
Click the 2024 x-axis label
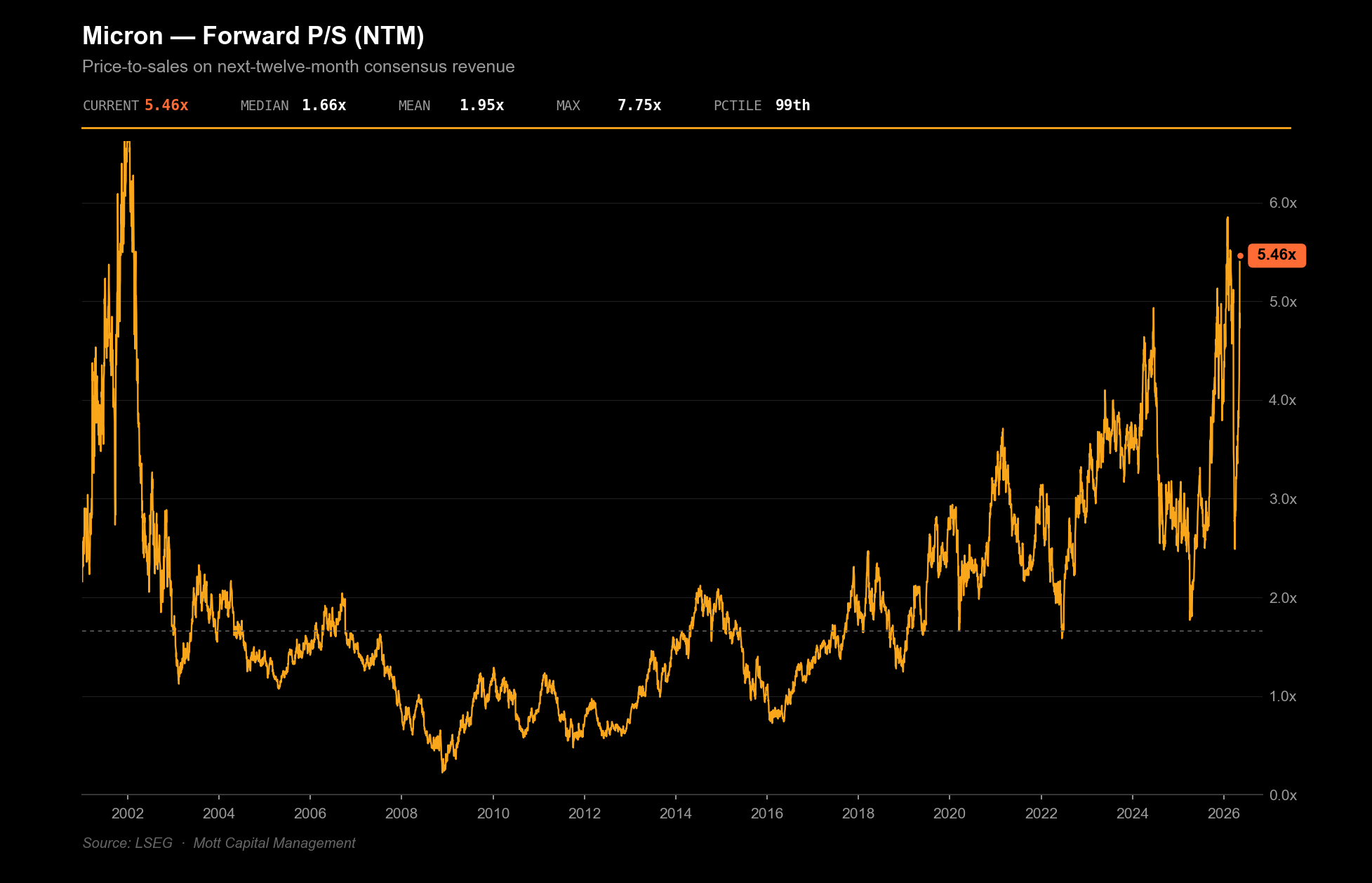1133,814
